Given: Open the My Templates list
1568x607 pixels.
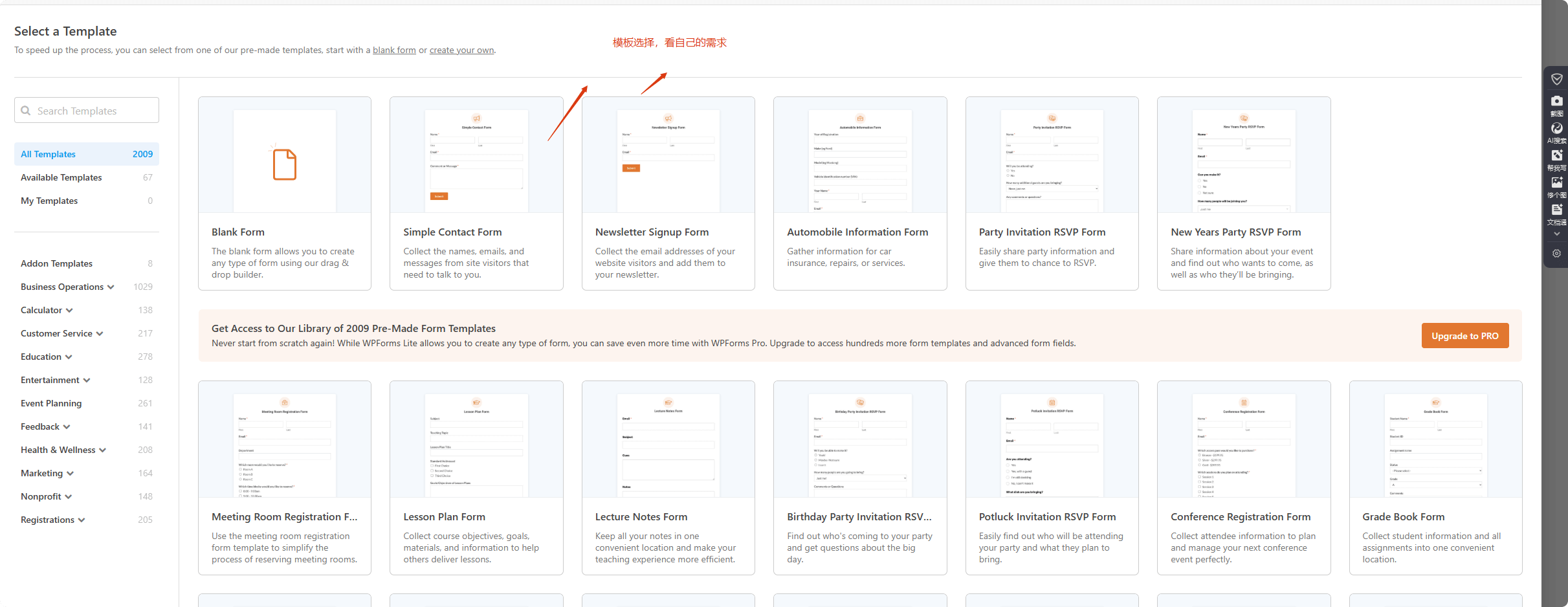Looking at the screenshot, I should coord(49,201).
